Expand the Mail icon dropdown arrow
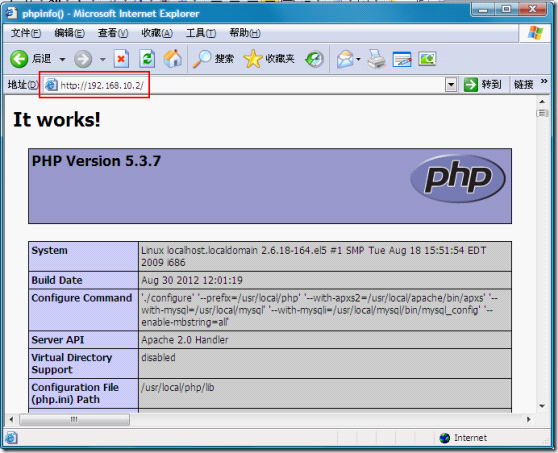The image size is (558, 453). tap(358, 59)
